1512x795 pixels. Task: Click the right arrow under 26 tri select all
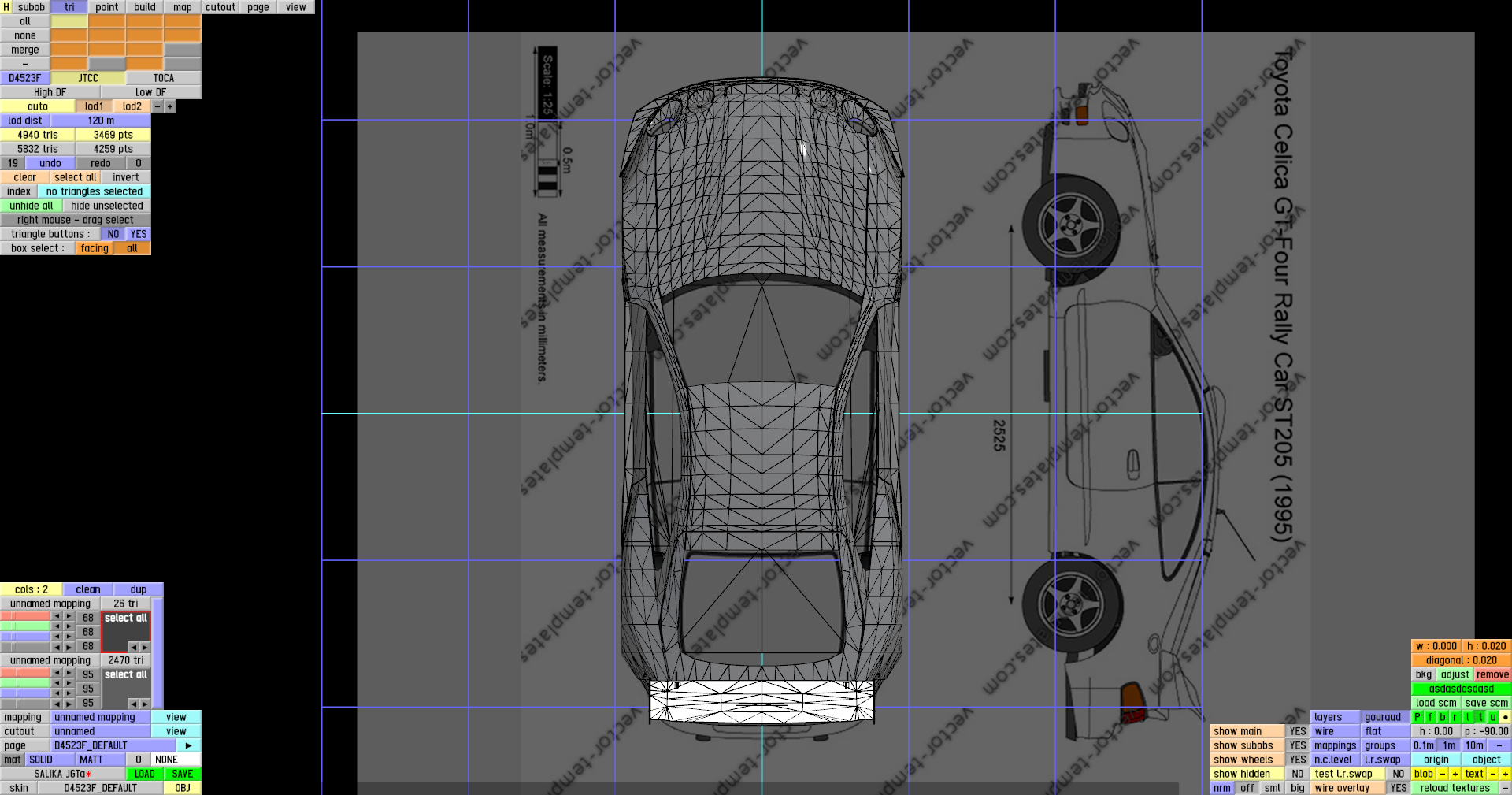coord(144,647)
